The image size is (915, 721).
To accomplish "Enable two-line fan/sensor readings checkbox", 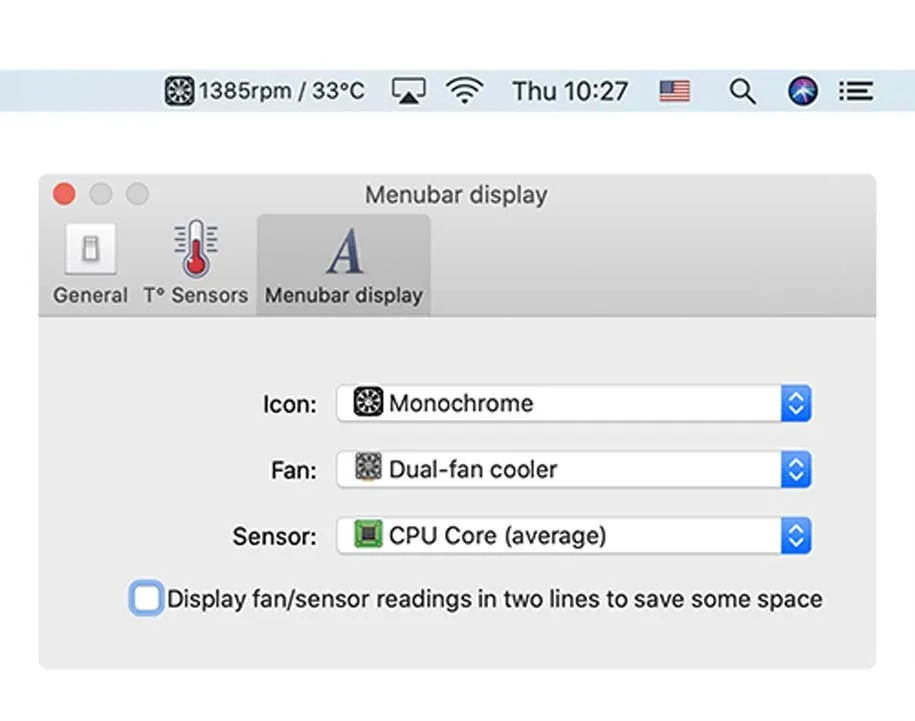I will coord(146,599).
